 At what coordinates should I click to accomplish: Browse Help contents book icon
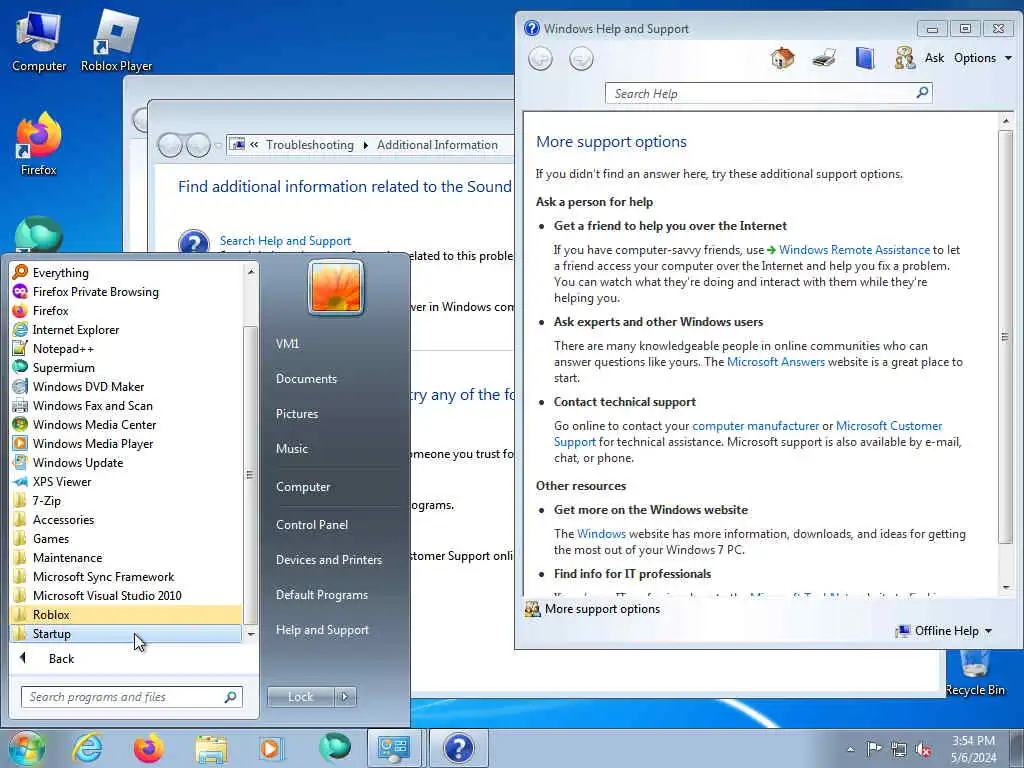[x=865, y=58]
